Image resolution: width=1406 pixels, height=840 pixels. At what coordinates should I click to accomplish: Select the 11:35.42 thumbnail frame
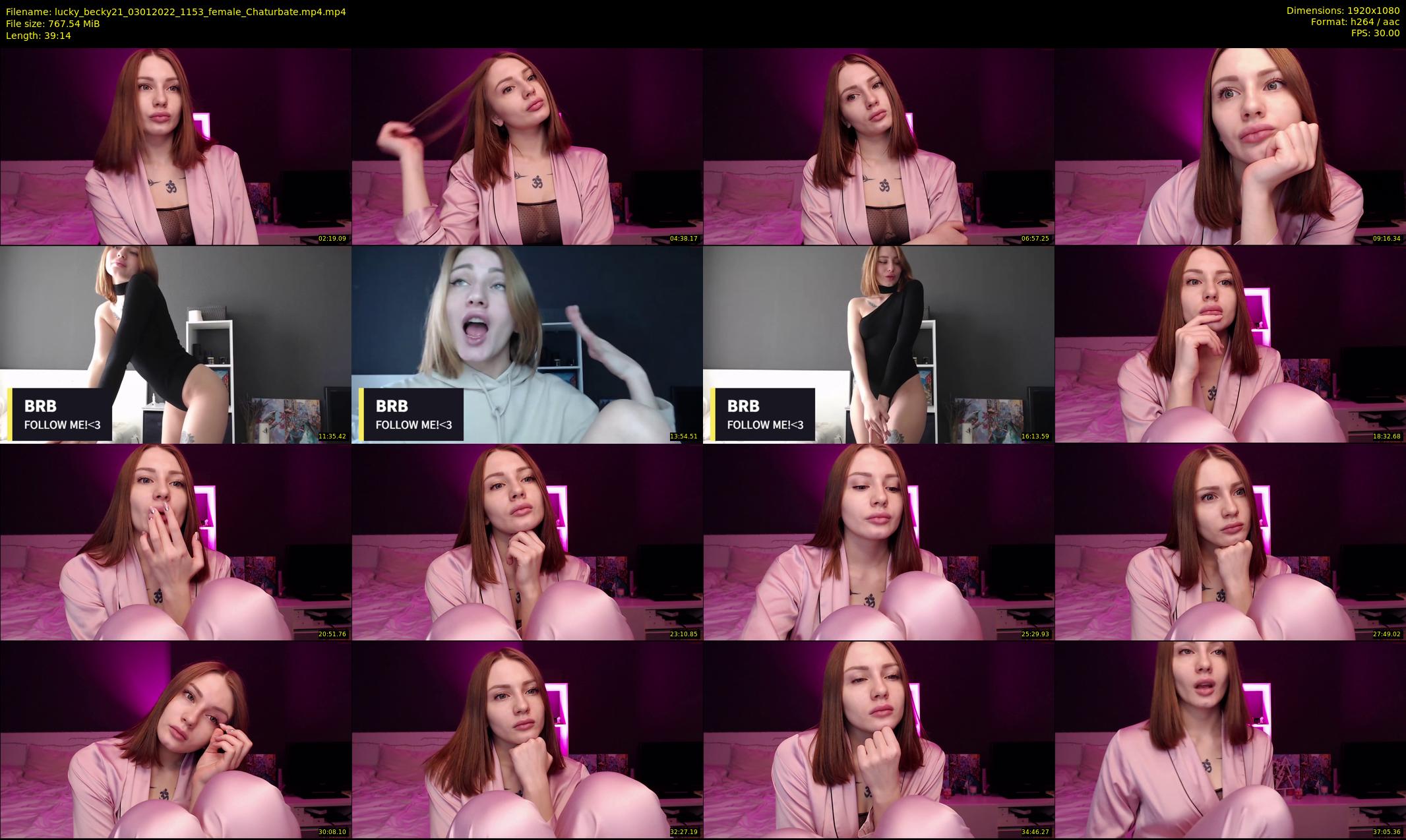tap(175, 344)
